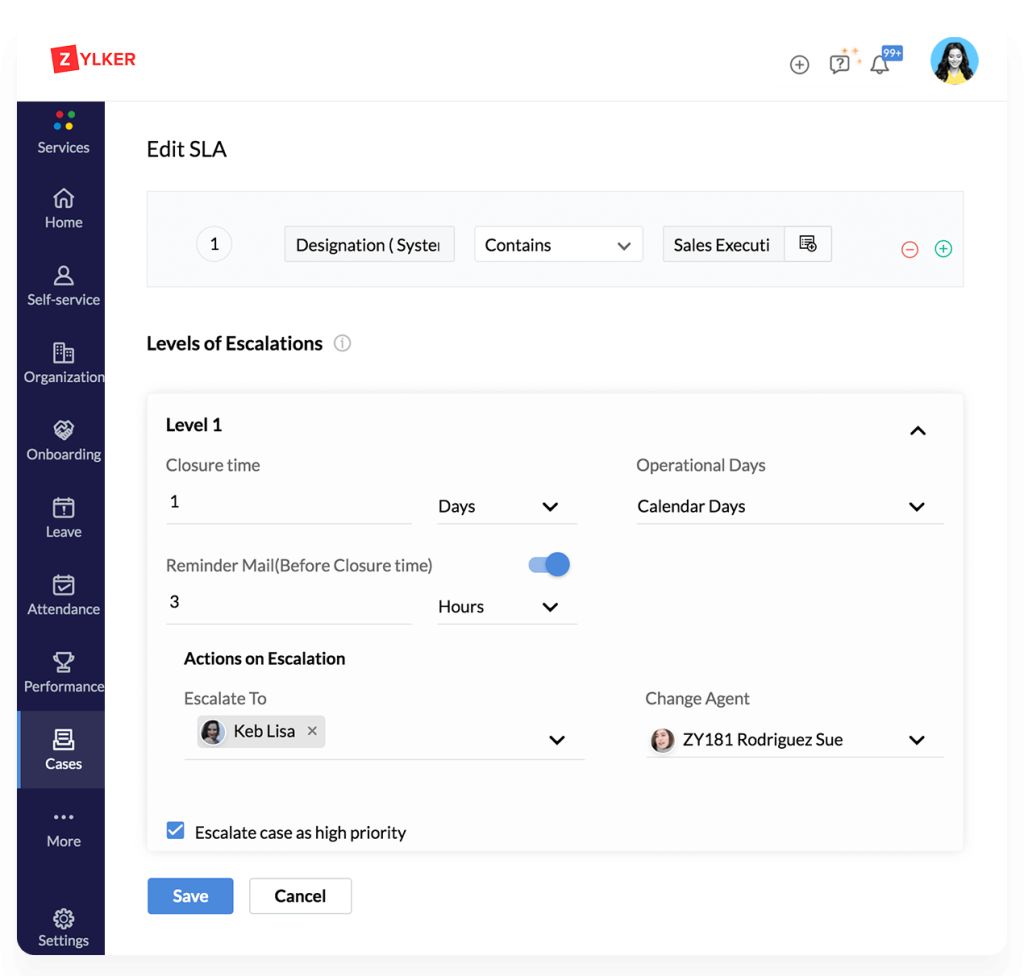
Task: Toggle the Reminder Mail switch
Action: (549, 564)
